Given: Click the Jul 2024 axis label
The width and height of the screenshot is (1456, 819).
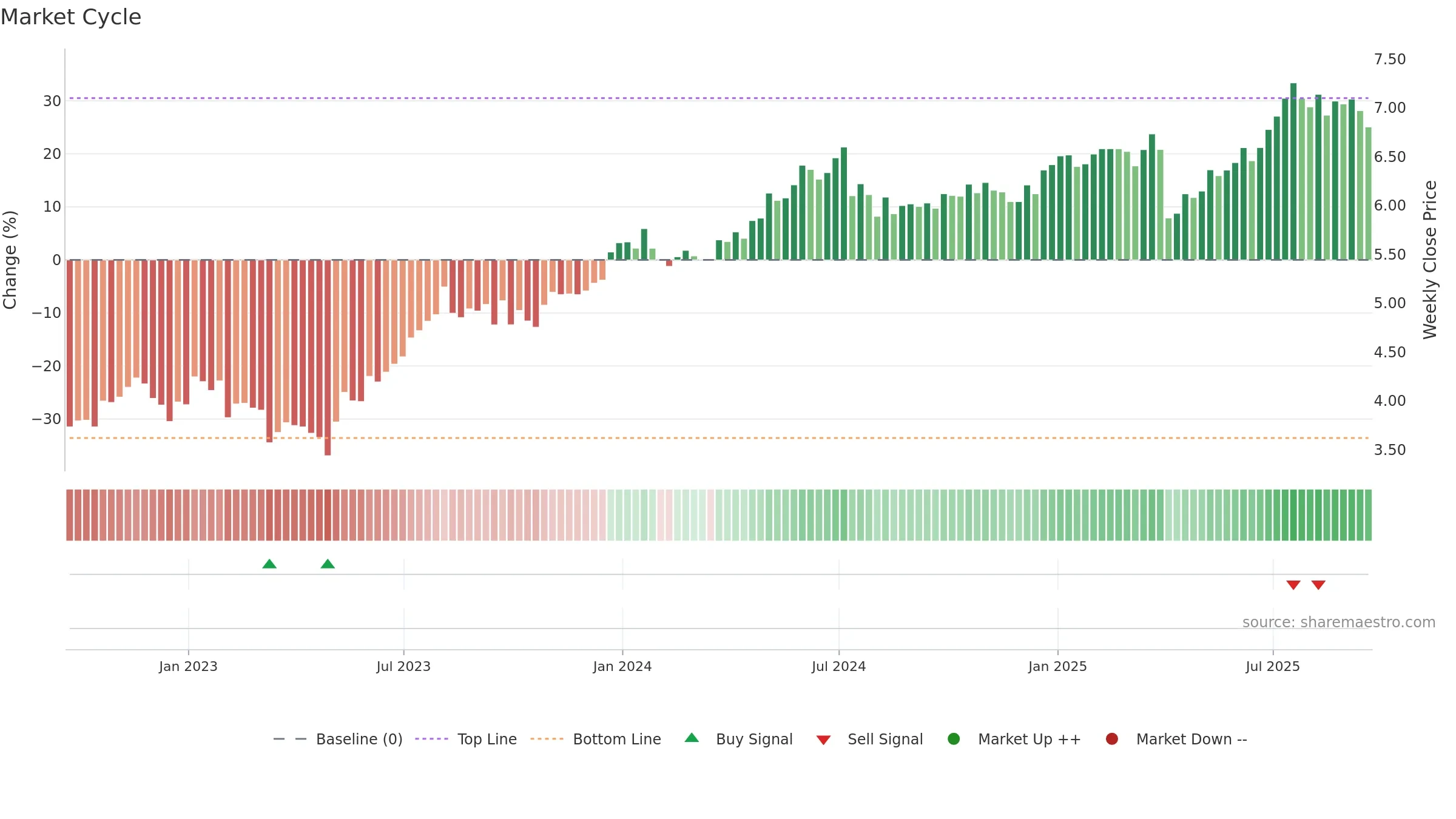Looking at the screenshot, I should pos(839,666).
